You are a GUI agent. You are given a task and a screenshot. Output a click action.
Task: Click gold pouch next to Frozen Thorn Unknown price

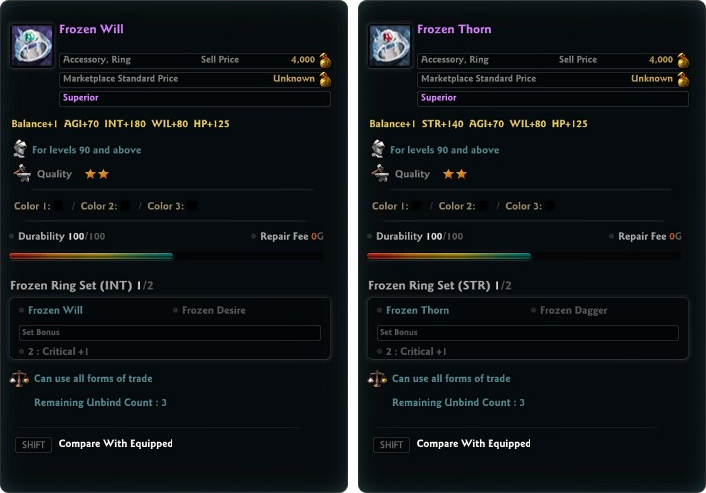coord(683,79)
